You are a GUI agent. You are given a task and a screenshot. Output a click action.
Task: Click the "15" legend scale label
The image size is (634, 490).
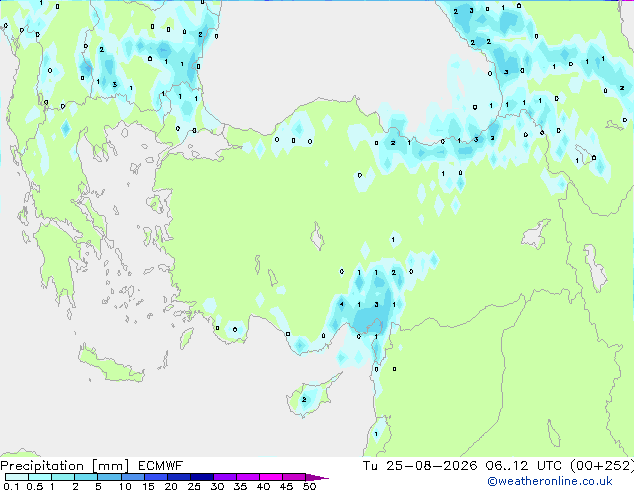tap(148, 486)
